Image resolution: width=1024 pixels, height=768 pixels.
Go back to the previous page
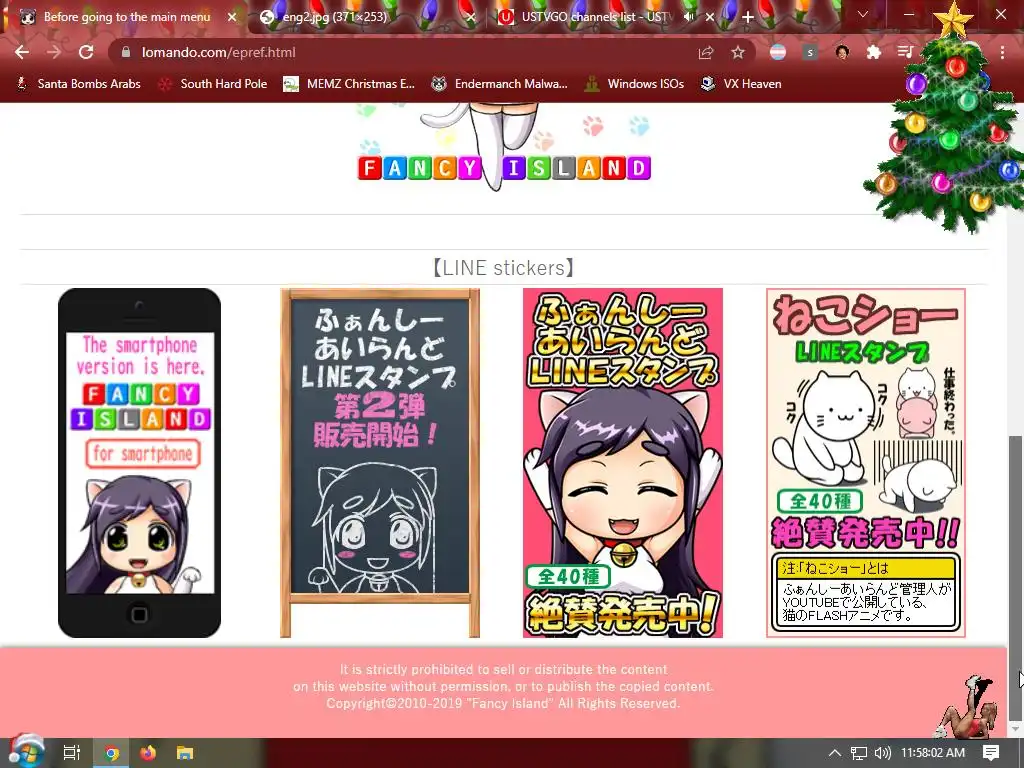pyautogui.click(x=22, y=52)
